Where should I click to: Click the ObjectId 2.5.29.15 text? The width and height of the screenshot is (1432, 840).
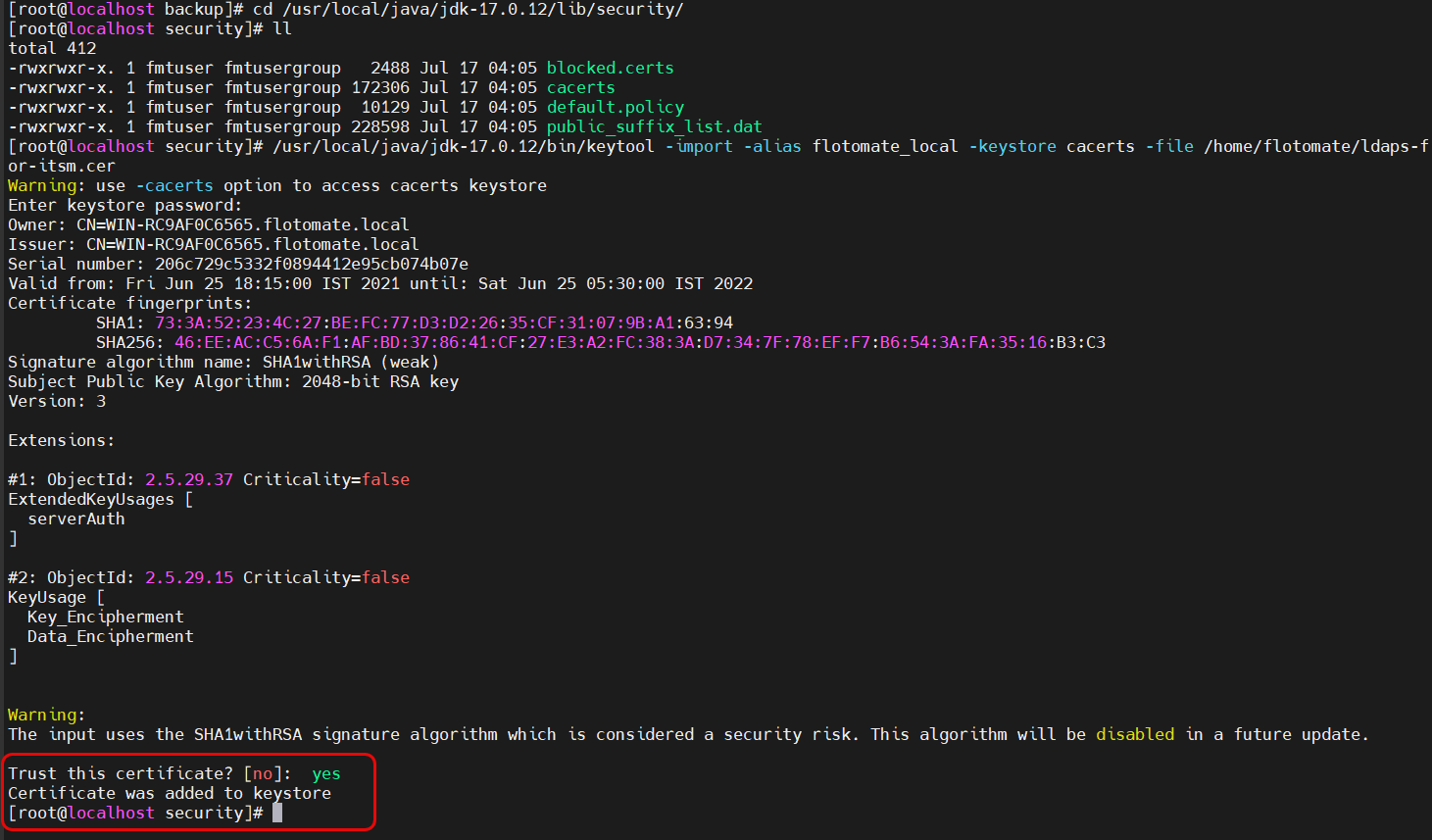(x=189, y=577)
